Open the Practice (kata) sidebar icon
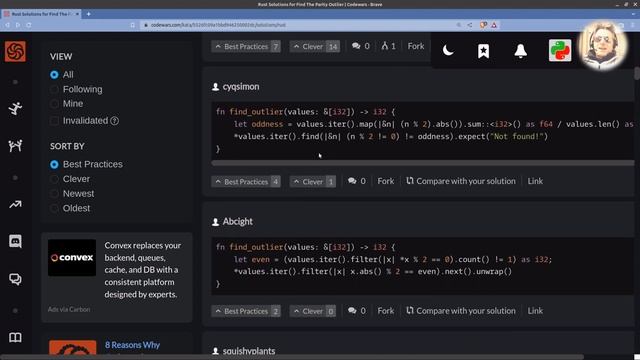Viewport: 640px width, 360px height. (15, 109)
